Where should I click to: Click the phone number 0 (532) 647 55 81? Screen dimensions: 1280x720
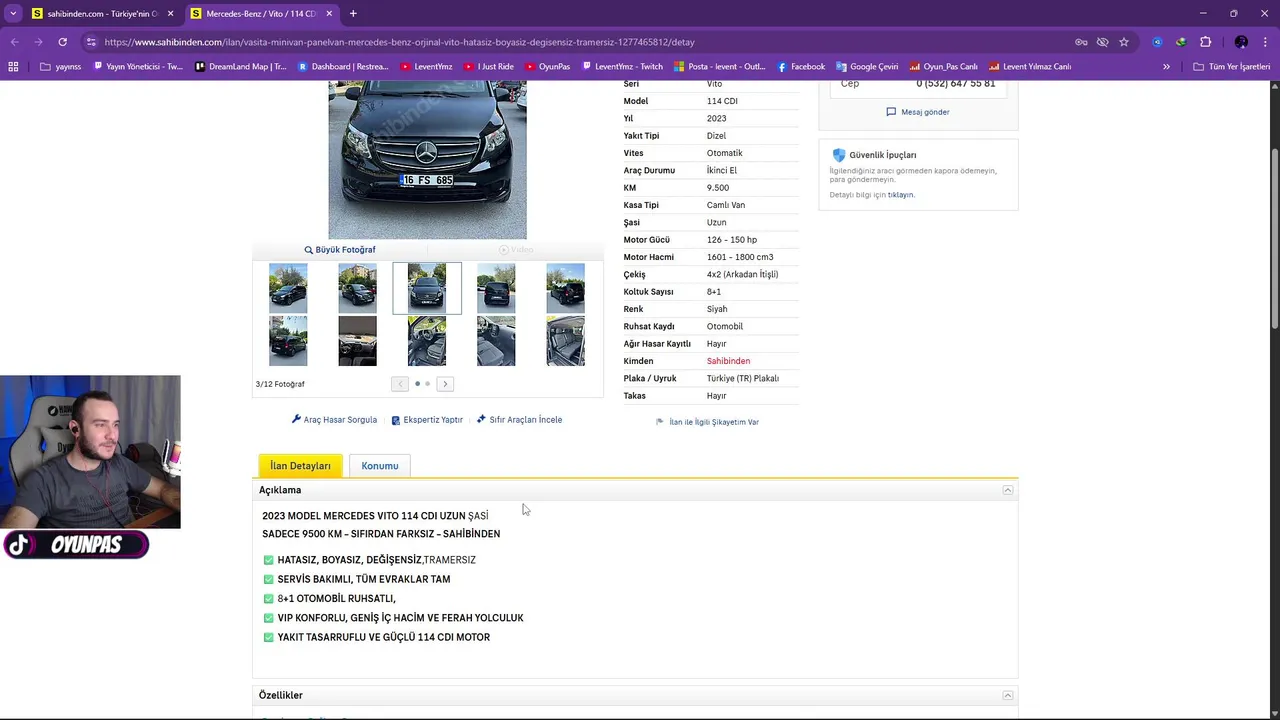point(955,84)
